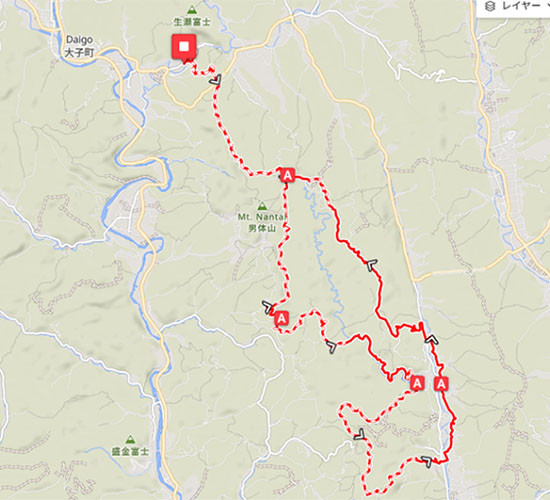This screenshot has width=550, height=500.
Task: Click the 盛金富士 mountain peak icon
Action: pos(130,439)
